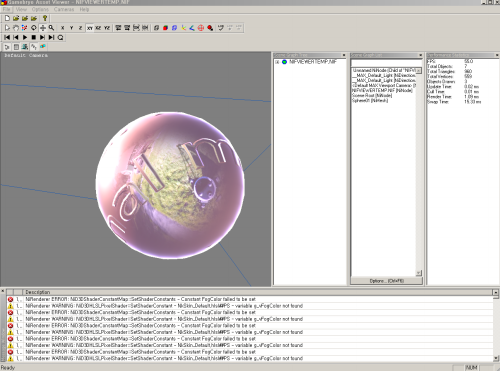The width and height of the screenshot is (500, 371).
Task: Click the Options... (Ctrl+F6) button
Action: click(387, 281)
